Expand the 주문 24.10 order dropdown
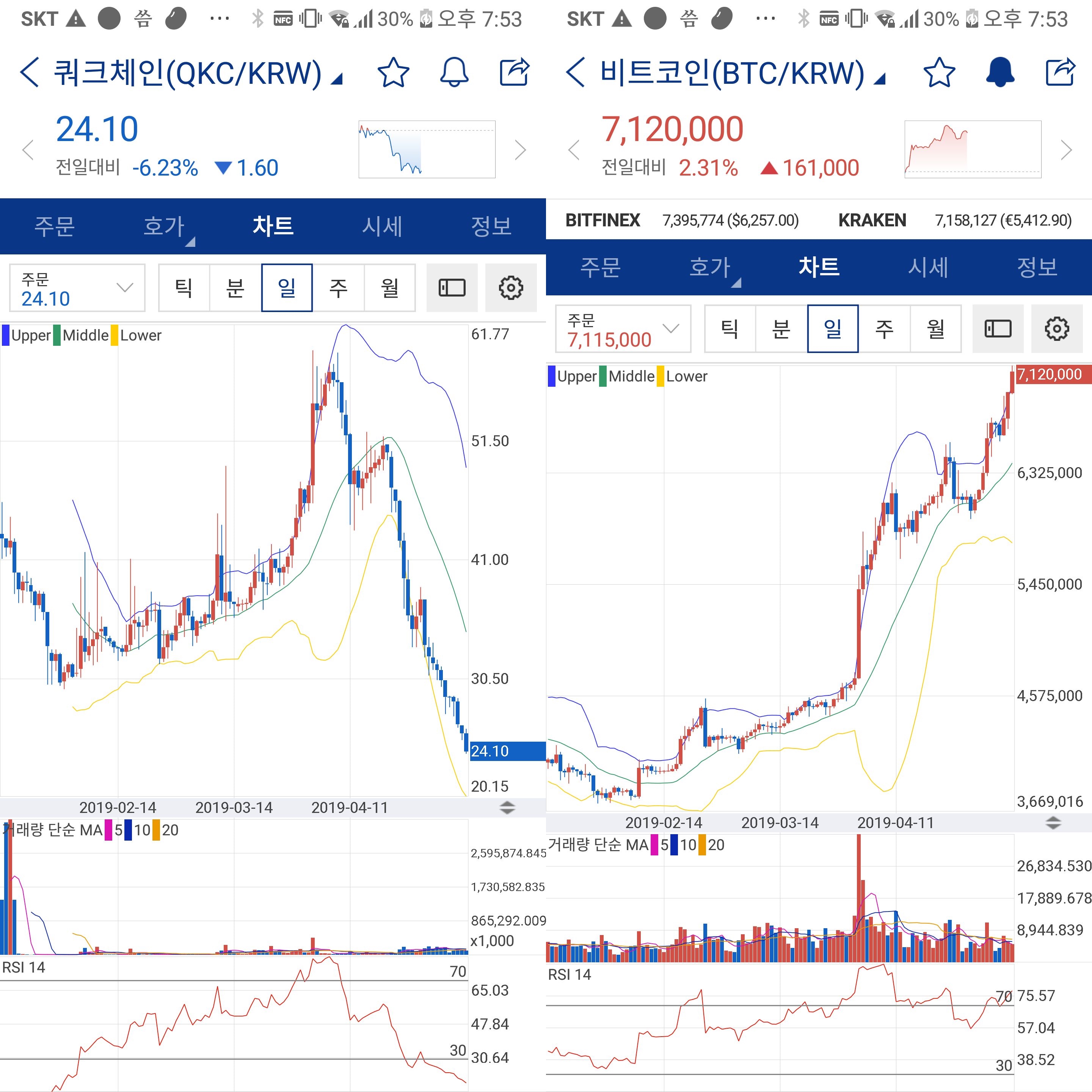Image resolution: width=1092 pixels, height=1092 pixels. click(x=77, y=288)
